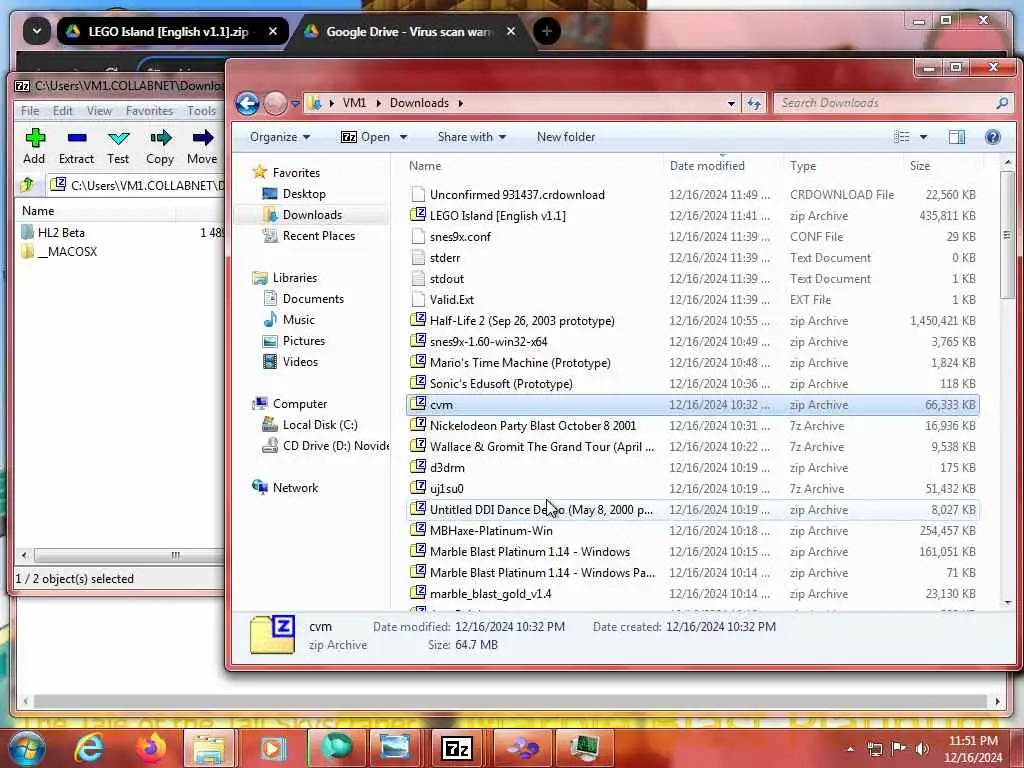Open the Windows Explorer taskbar button
Image resolution: width=1024 pixels, height=768 pixels.
pos(209,748)
